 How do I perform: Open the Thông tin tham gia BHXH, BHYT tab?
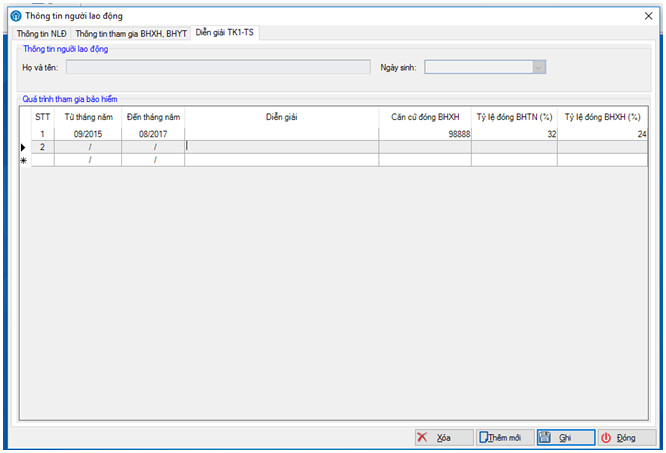coord(131,34)
